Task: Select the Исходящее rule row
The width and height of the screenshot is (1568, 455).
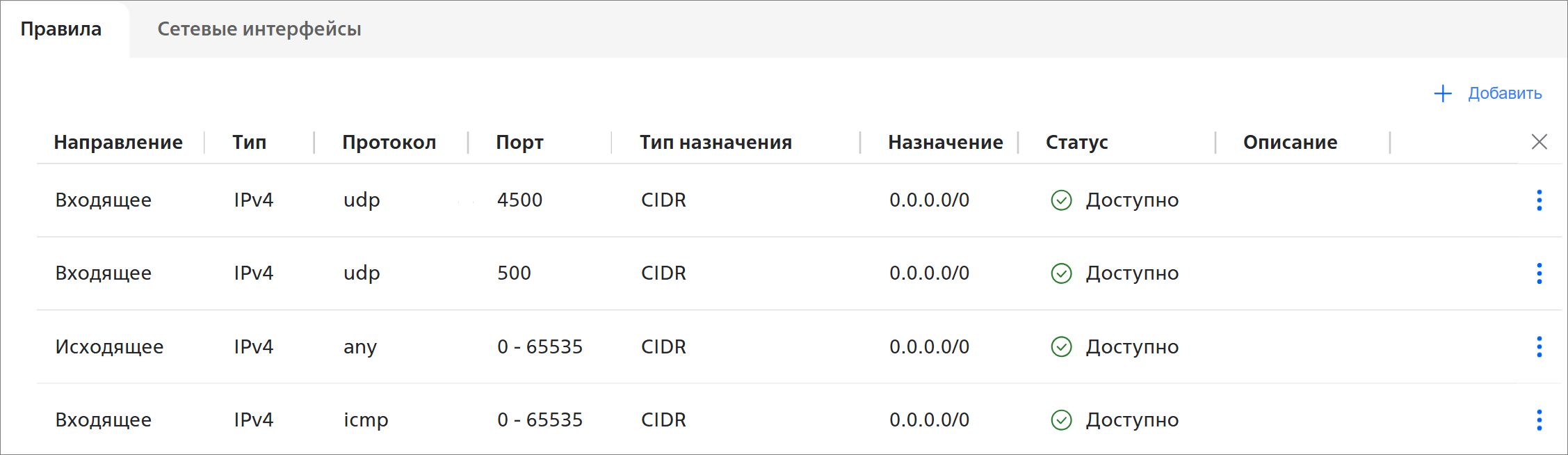Action: coord(109,346)
